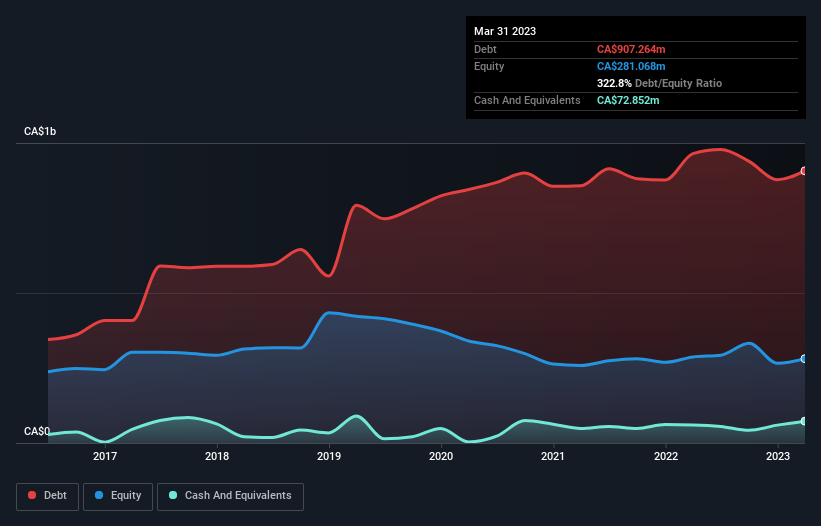Screen dimensions: 821x526
Task: Select the blue Equity endpoint marker
Action: 804,359
